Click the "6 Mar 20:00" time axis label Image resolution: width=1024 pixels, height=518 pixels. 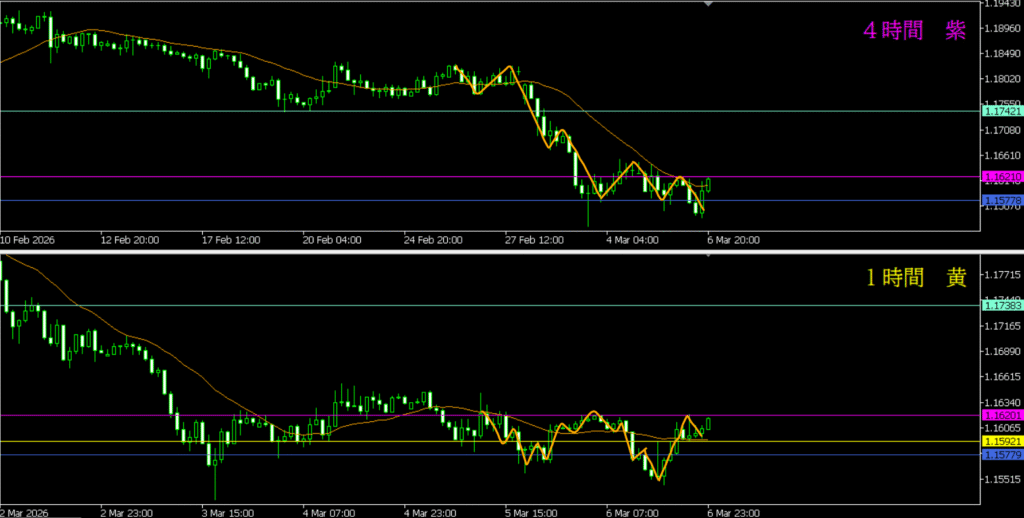731,240
